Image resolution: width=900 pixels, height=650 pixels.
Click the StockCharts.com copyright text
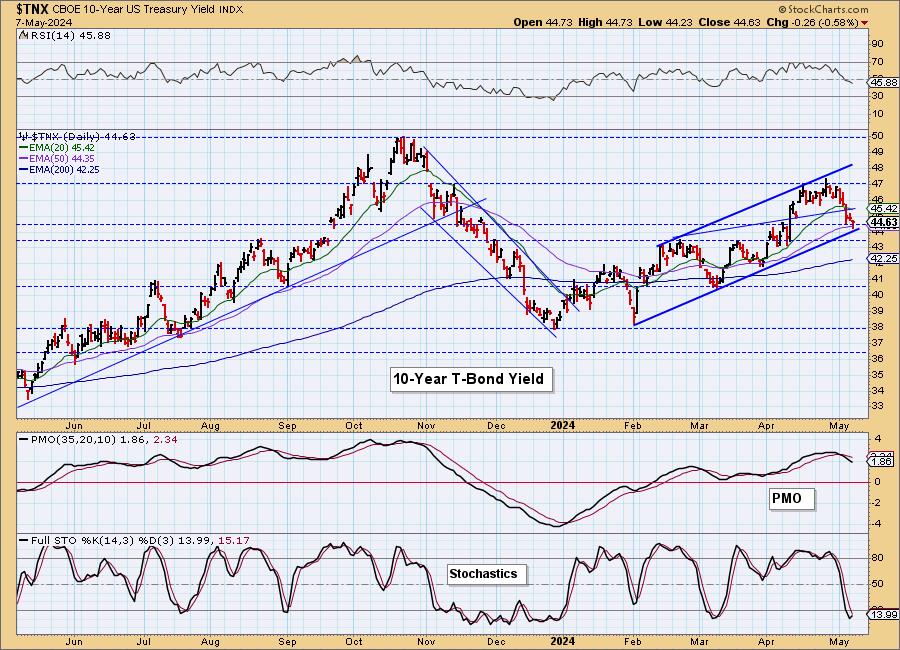pyautogui.click(x=824, y=10)
